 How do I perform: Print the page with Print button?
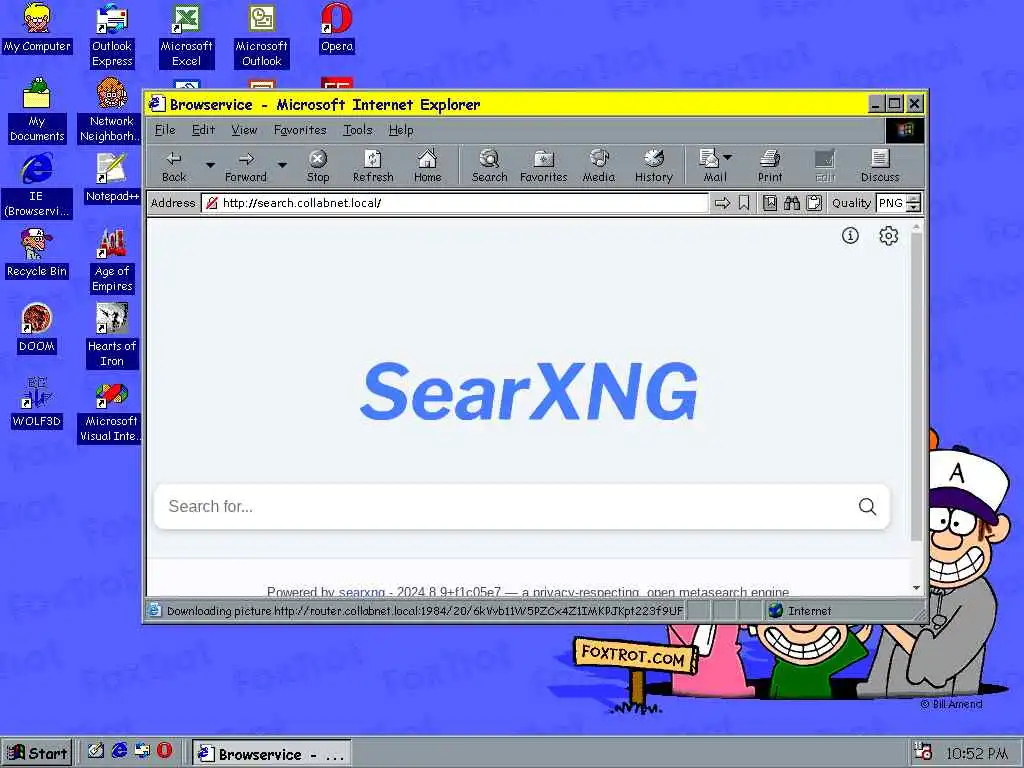770,166
